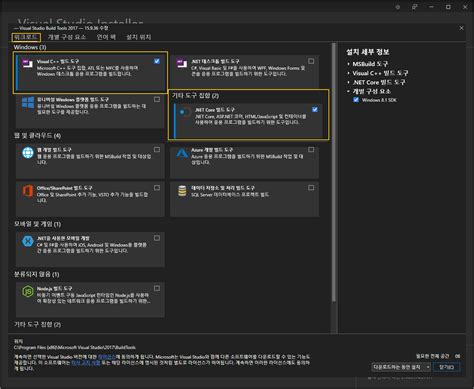Image resolution: width=474 pixels, height=389 pixels.
Task: Click the Visual C++ build tools workload icon
Action: [27, 63]
